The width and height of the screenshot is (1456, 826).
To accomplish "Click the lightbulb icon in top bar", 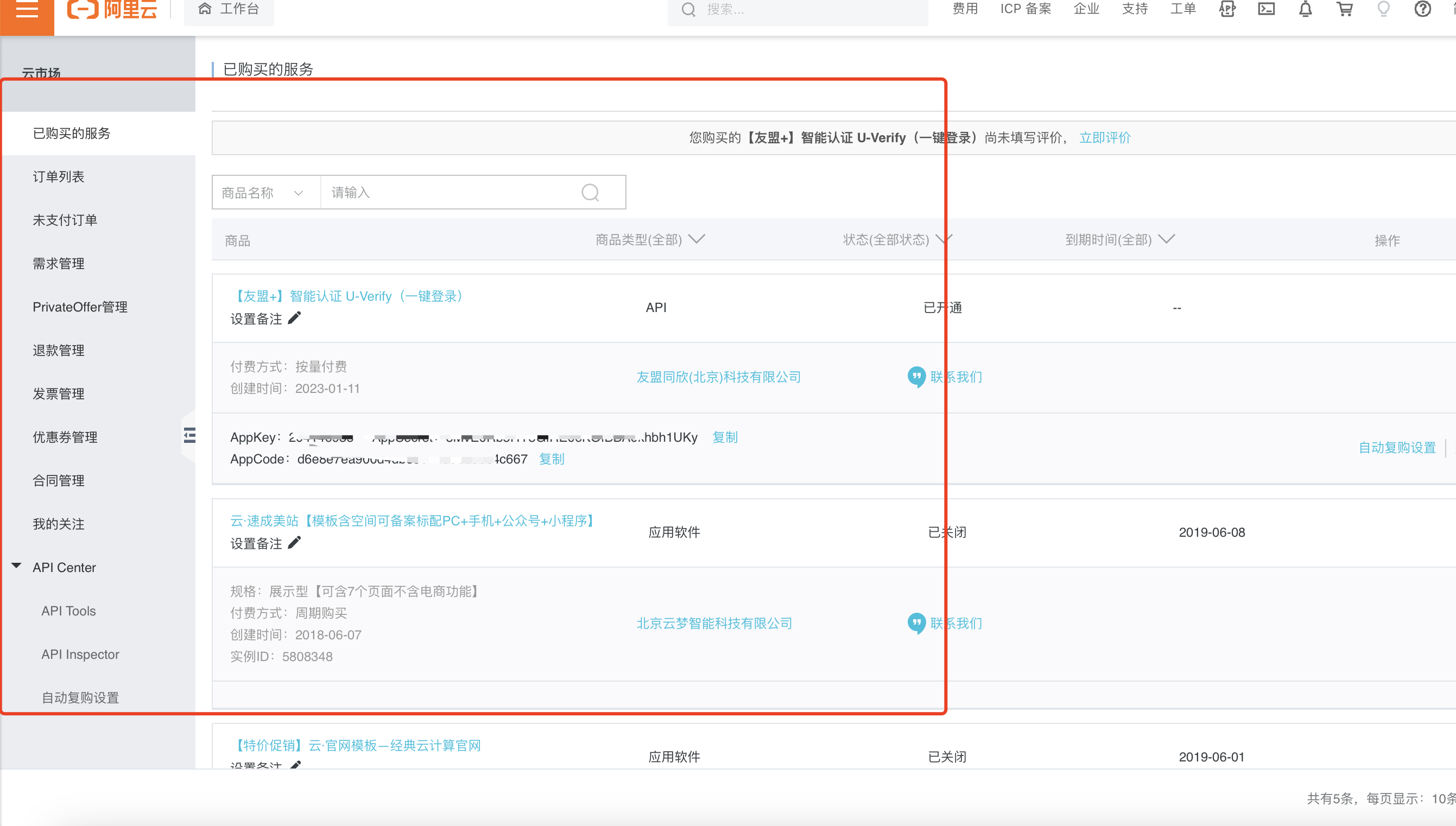I will tap(1383, 9).
